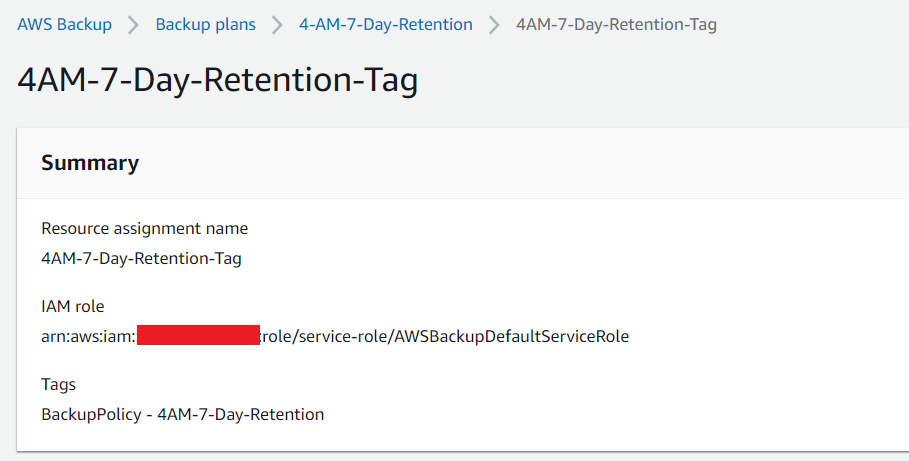Click the Summary panel heading
Viewport: 909px width, 461px height.
click(x=90, y=163)
